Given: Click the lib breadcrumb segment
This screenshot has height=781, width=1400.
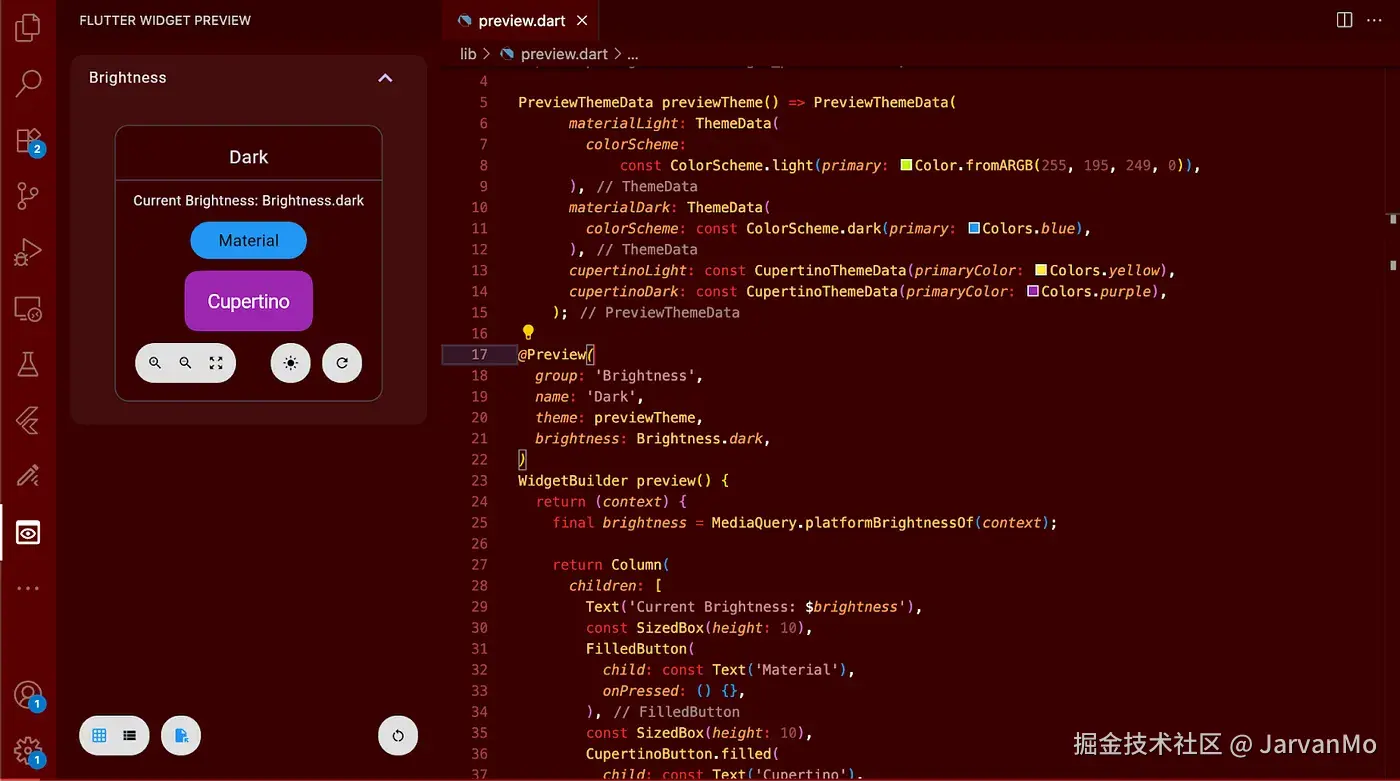Looking at the screenshot, I should coord(468,54).
